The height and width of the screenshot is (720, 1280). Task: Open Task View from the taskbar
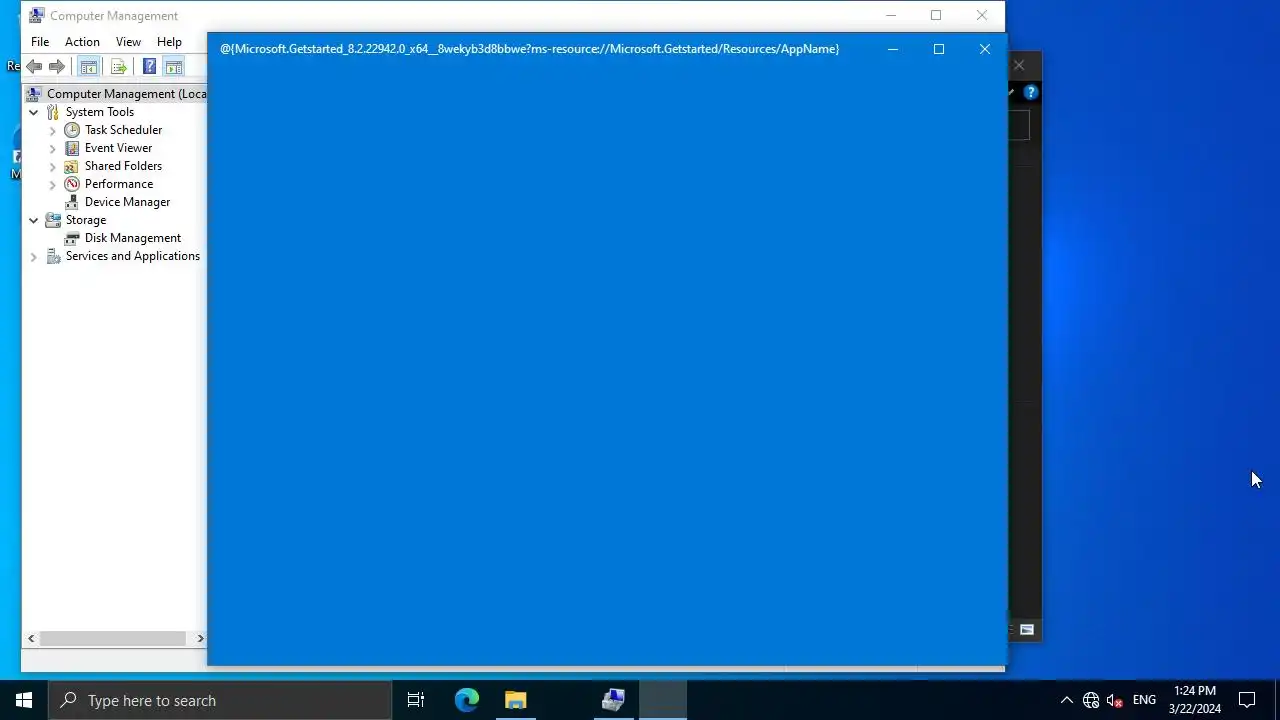tap(416, 700)
